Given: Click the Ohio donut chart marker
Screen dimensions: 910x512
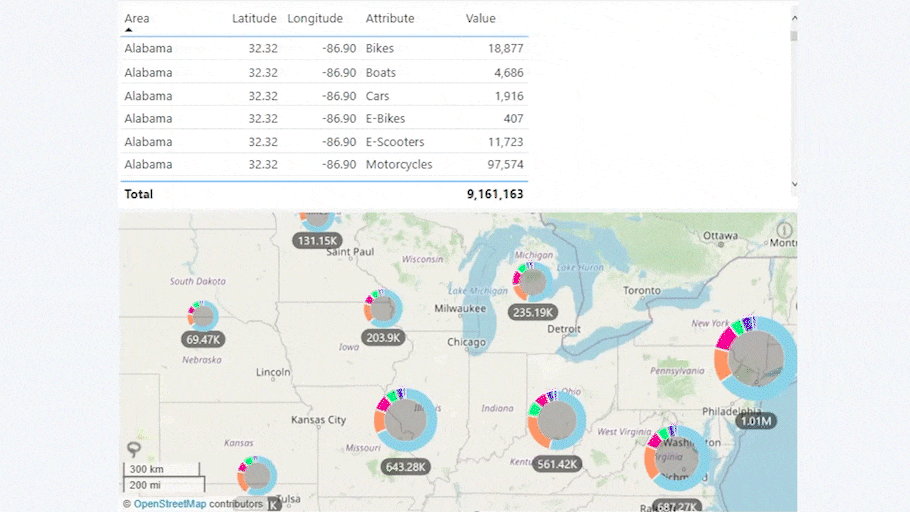Looking at the screenshot, I should coord(557,420).
